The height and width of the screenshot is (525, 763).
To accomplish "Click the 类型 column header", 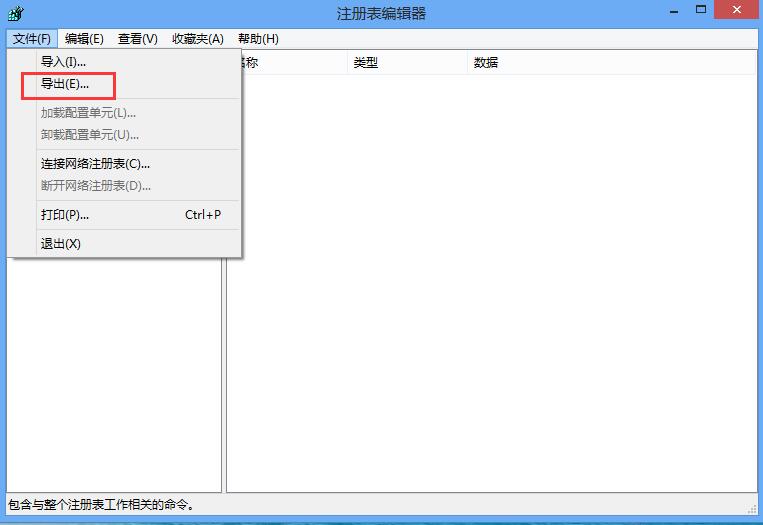I will pos(407,62).
